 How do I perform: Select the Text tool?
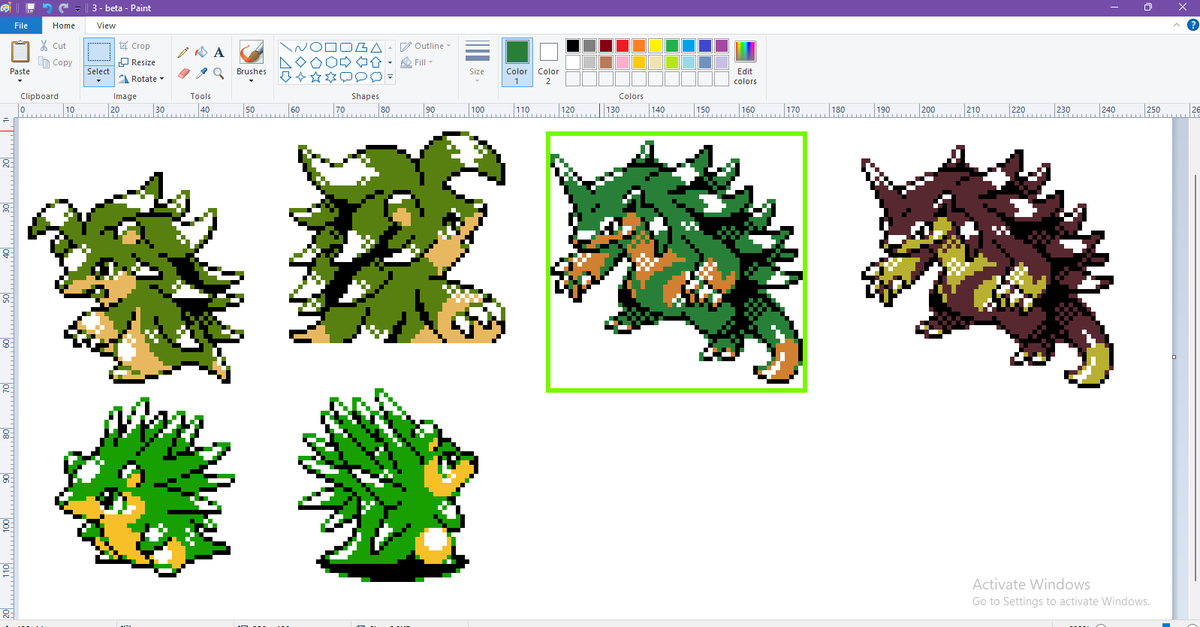(218, 52)
